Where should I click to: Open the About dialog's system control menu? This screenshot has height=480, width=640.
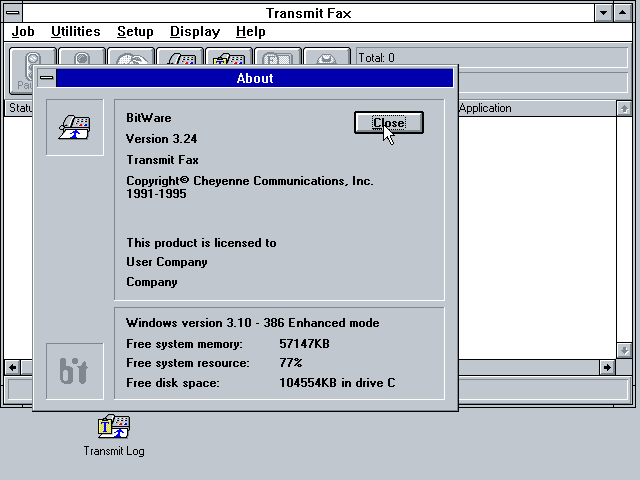click(47, 78)
